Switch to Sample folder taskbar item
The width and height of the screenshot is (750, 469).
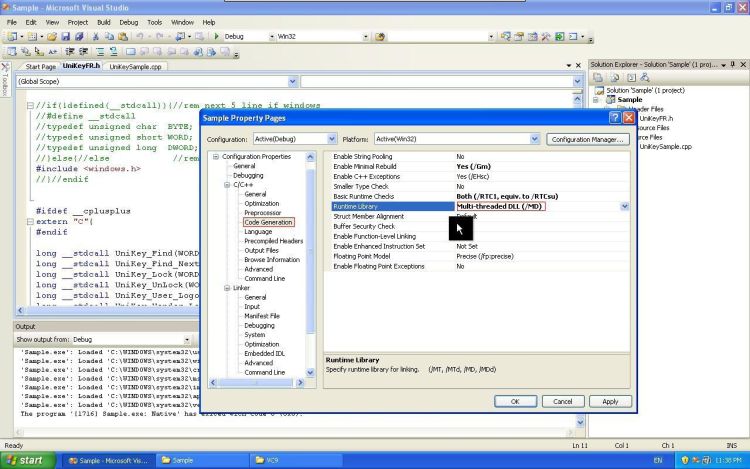pos(202,460)
